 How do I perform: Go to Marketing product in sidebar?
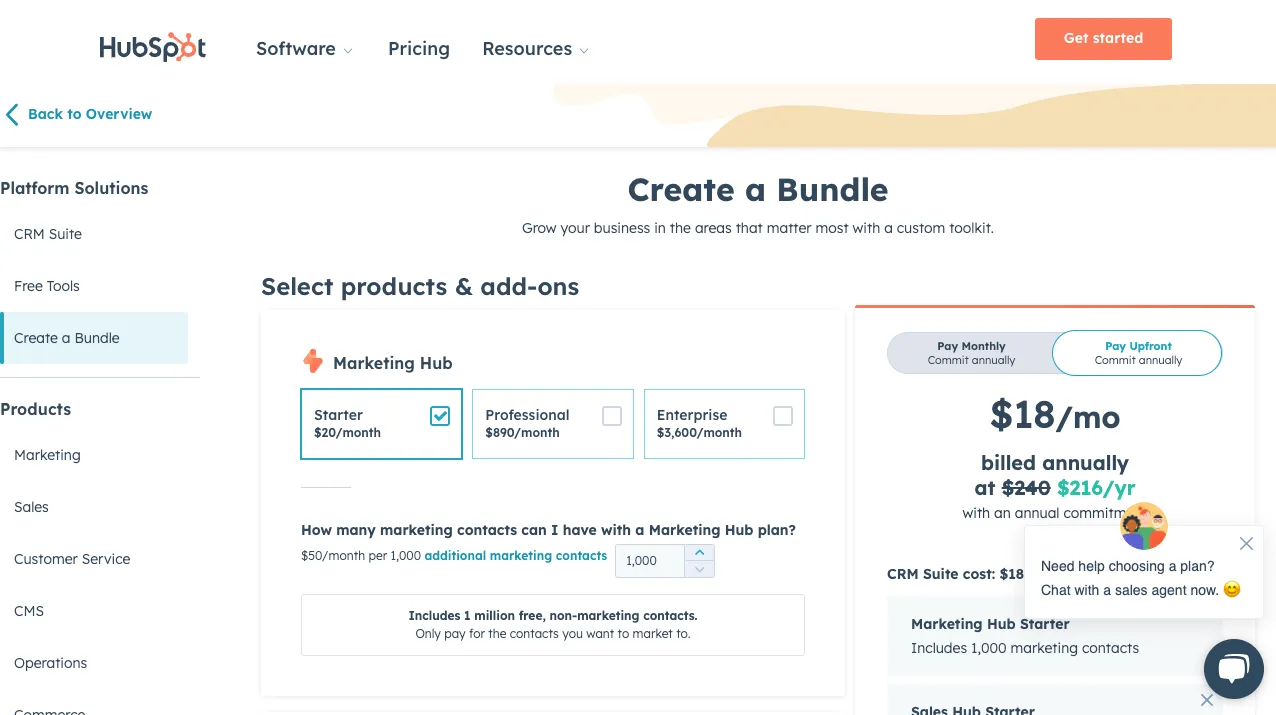(47, 455)
